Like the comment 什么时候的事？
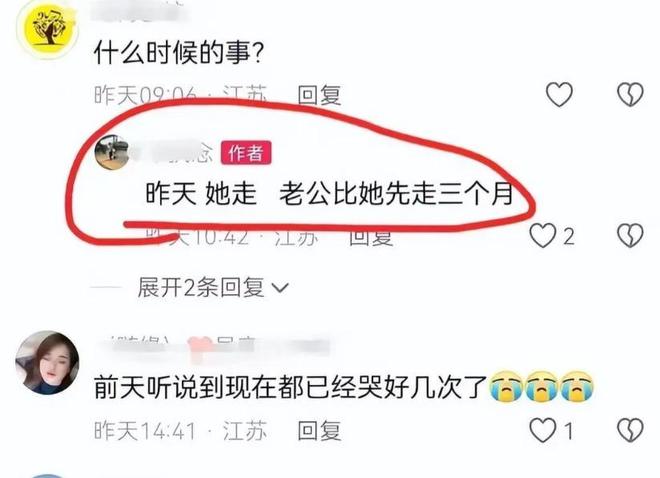Image resolution: width=660 pixels, height=478 pixels. tap(559, 94)
